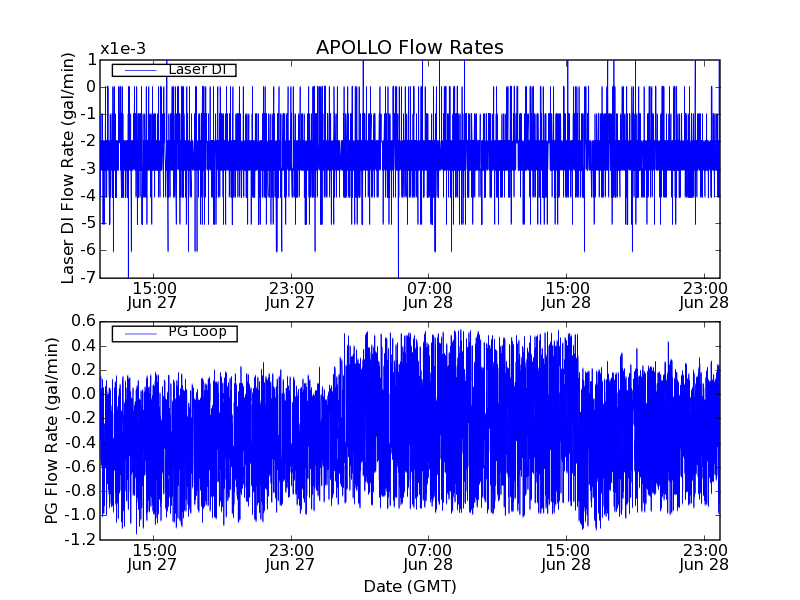The height and width of the screenshot is (600, 800).
Task: Click the -0.6 y-axis tick in PG chart
Action: point(80,466)
